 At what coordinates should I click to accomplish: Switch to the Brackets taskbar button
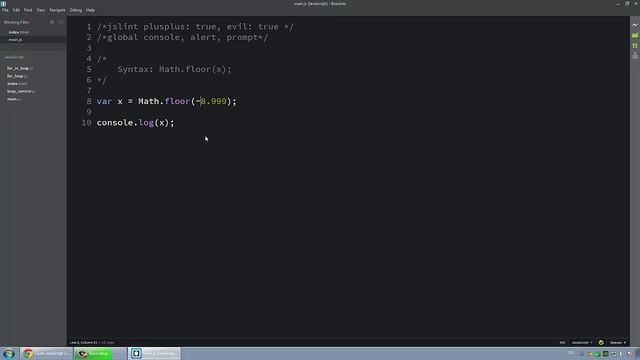(155, 353)
